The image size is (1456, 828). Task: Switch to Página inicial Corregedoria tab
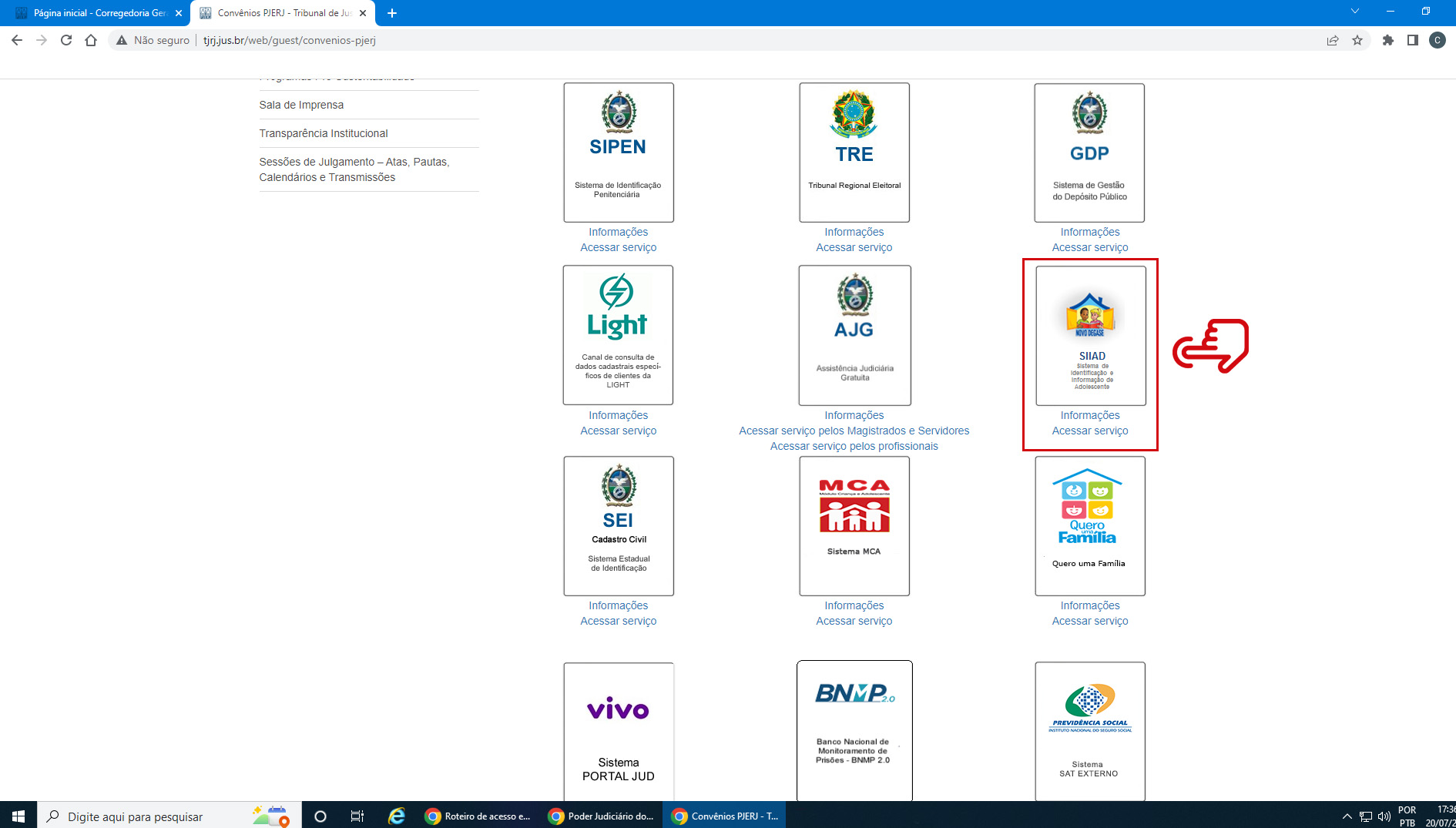[99, 13]
